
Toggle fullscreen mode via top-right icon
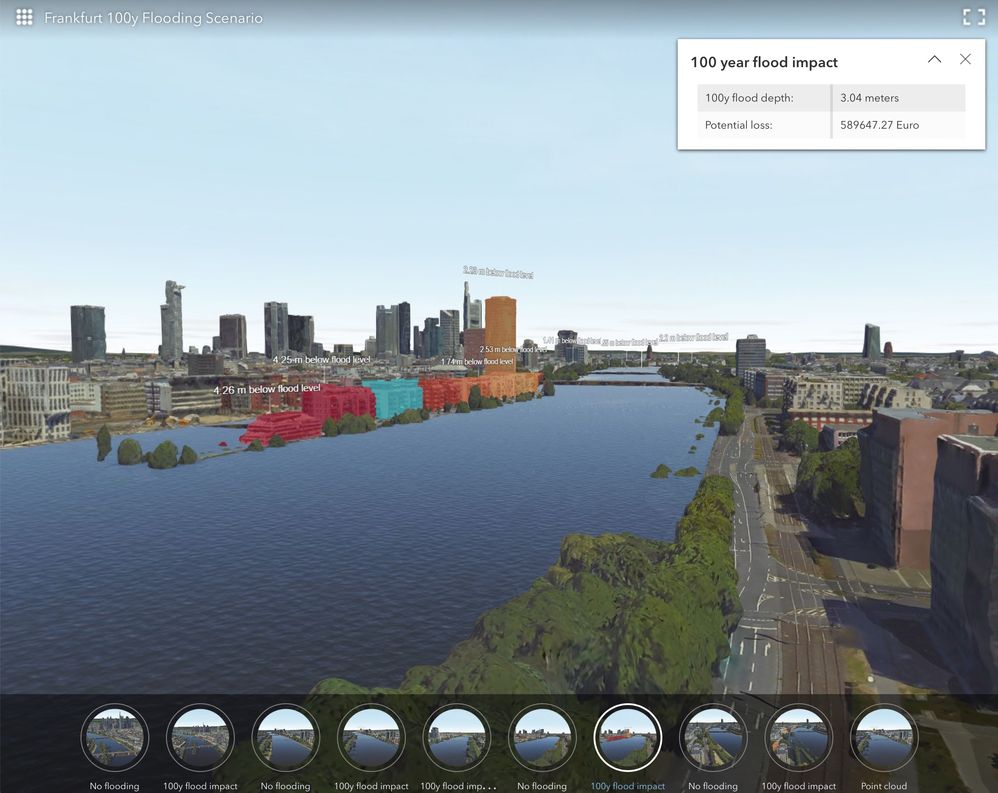pyautogui.click(x=973, y=17)
